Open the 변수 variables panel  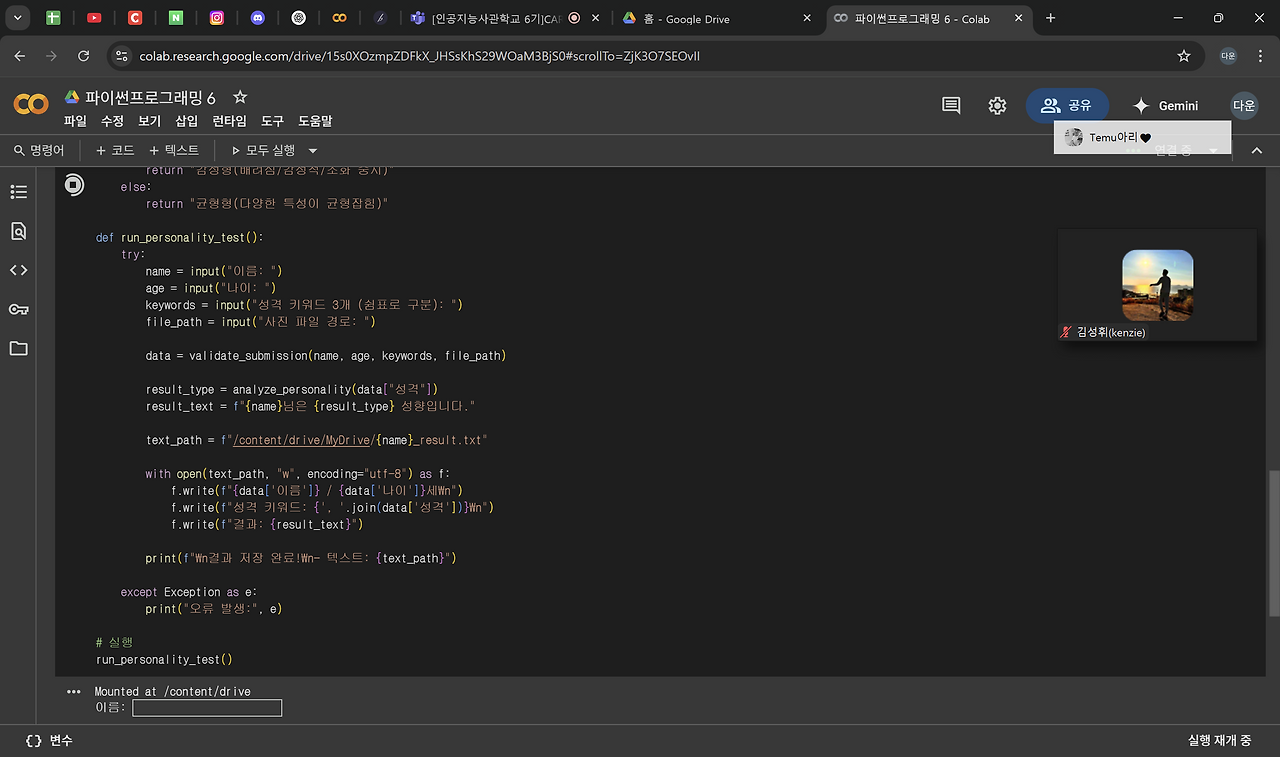pyautogui.click(x=49, y=740)
